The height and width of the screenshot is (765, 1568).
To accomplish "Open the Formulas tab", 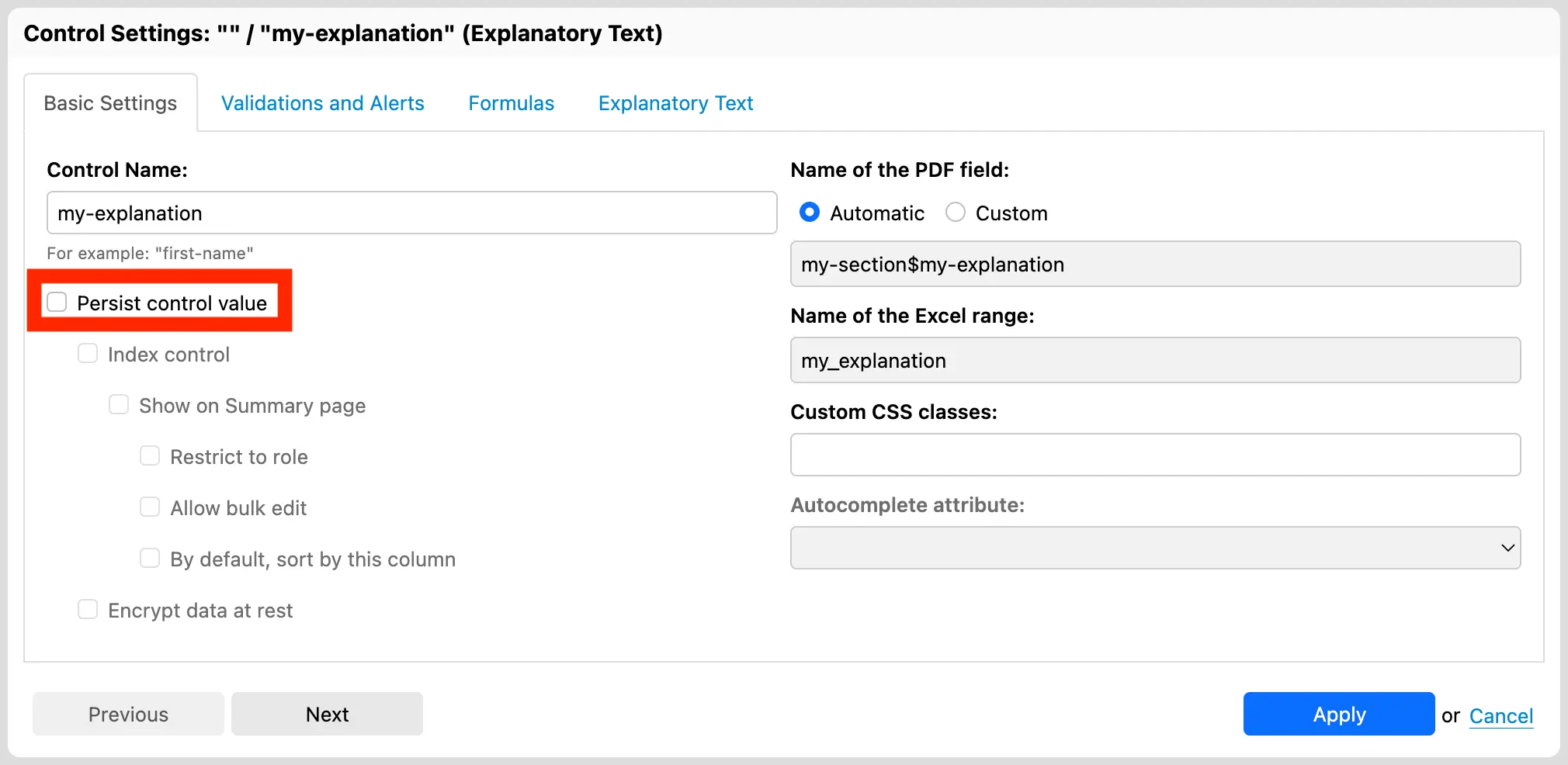I will [511, 103].
